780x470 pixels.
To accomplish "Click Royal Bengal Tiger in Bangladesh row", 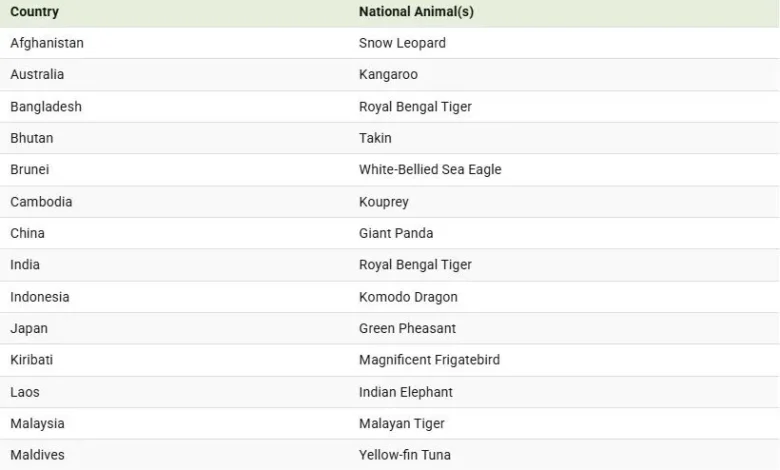I will (x=415, y=107).
